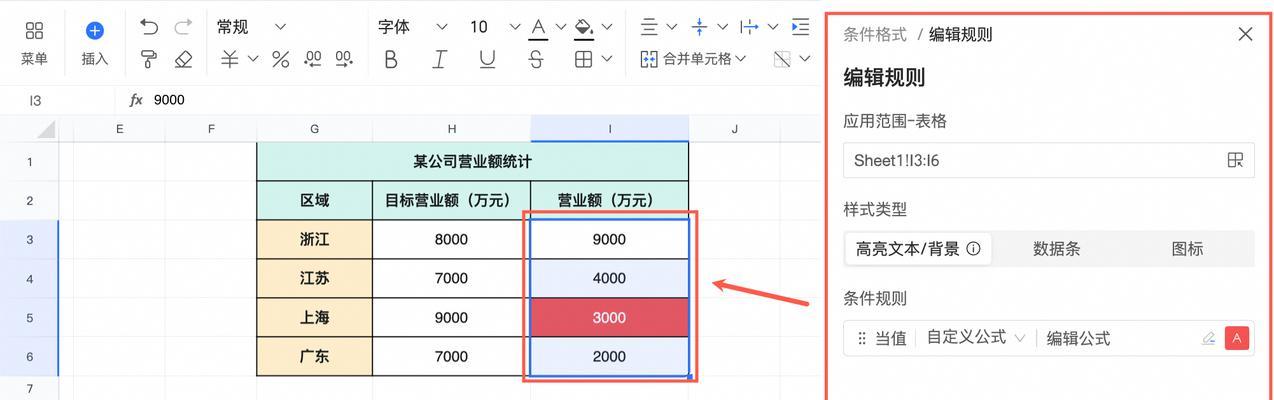Click the range field Sheet1!I3:I6

(x=1048, y=160)
